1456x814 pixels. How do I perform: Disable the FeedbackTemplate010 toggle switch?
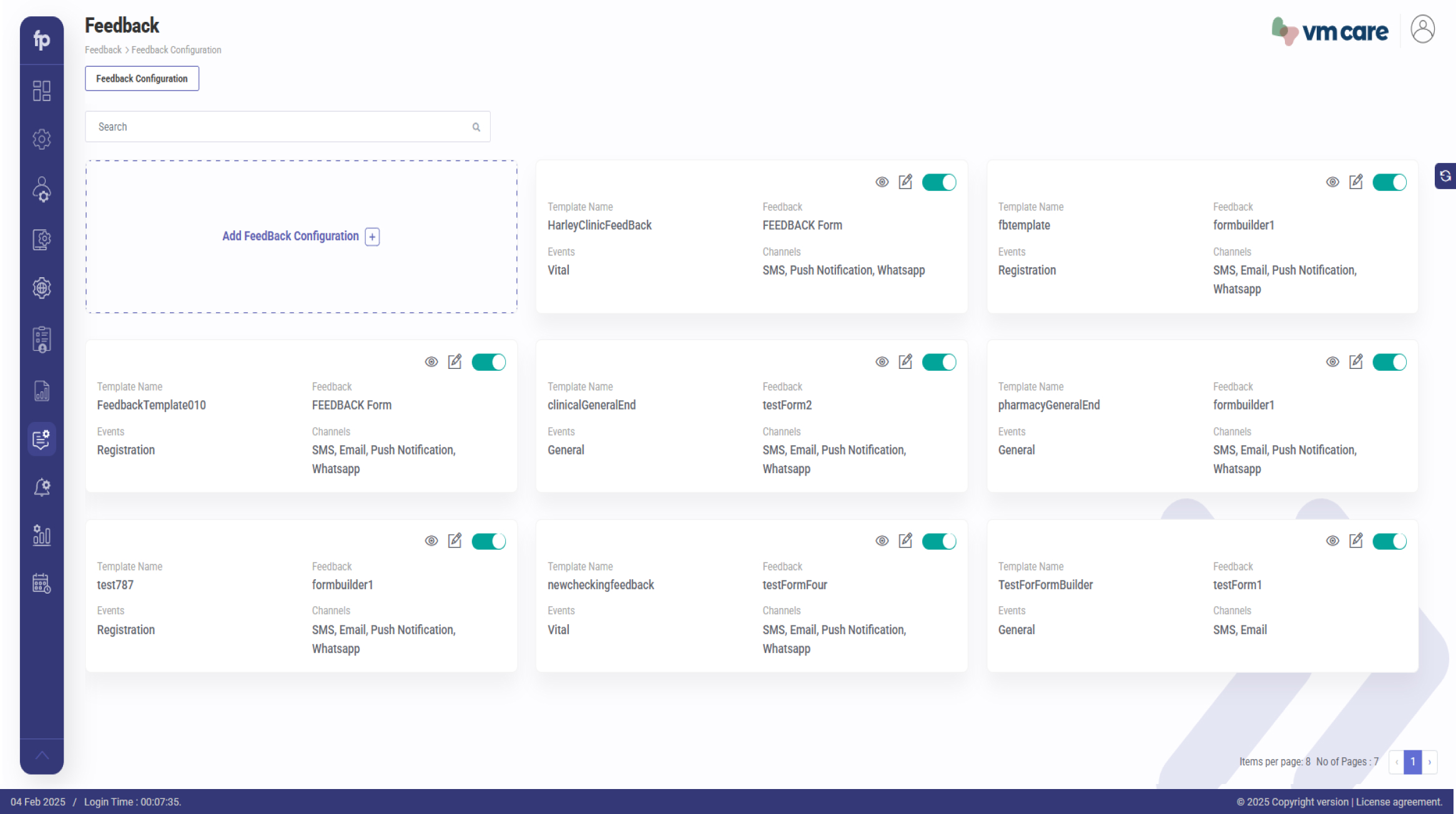click(x=488, y=362)
